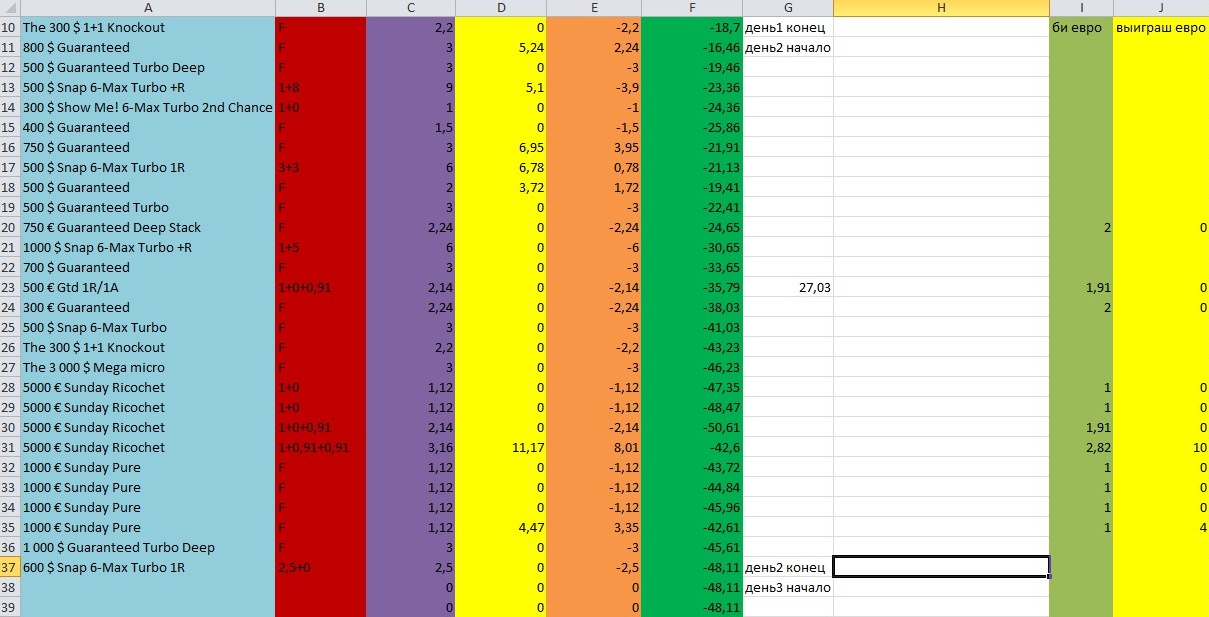The width and height of the screenshot is (1209, 617).
Task: Click cell '500 $ Guaranteed Turbo Deep'
Action: pos(148,68)
